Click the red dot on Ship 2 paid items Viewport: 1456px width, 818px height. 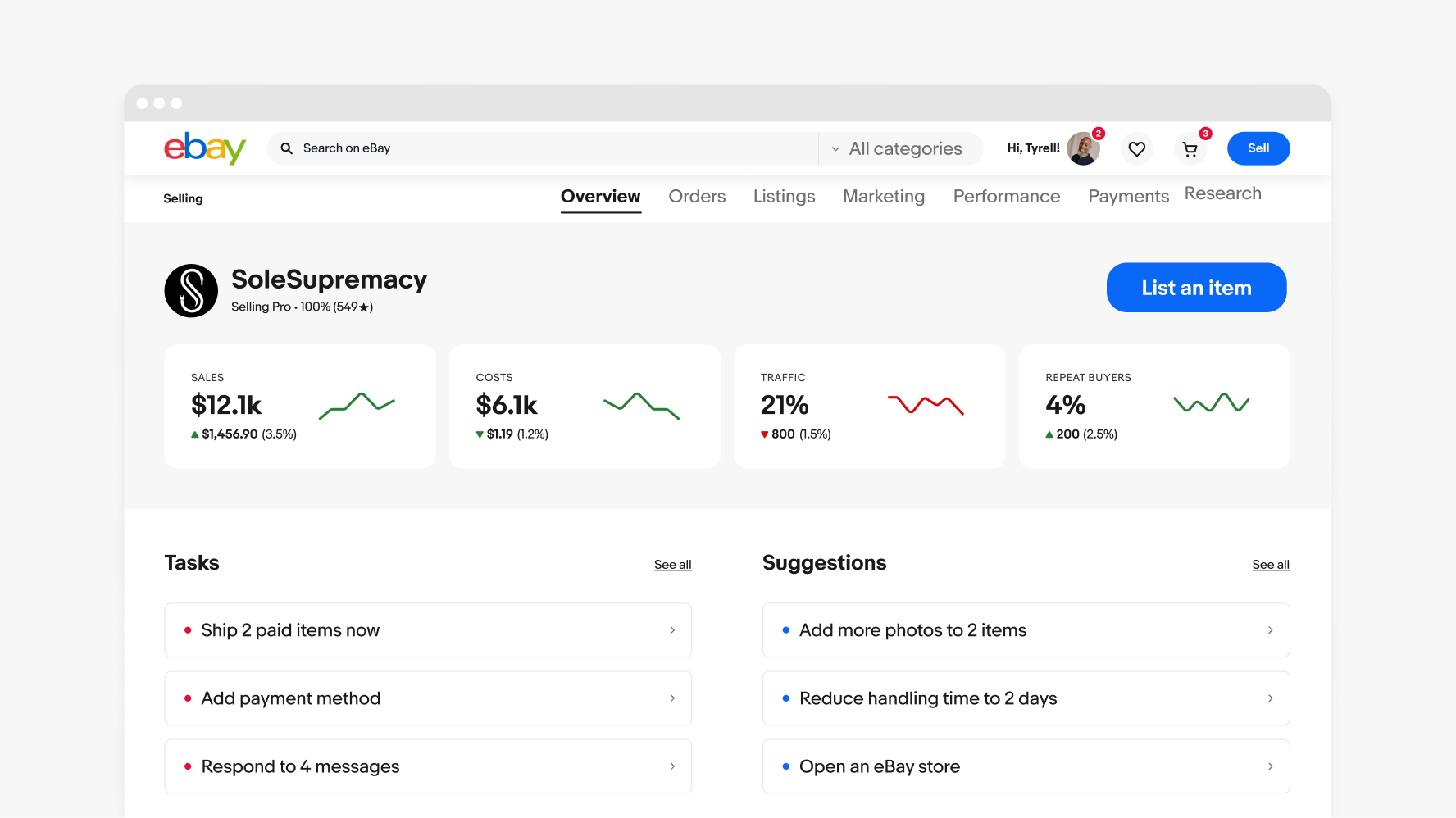(189, 629)
